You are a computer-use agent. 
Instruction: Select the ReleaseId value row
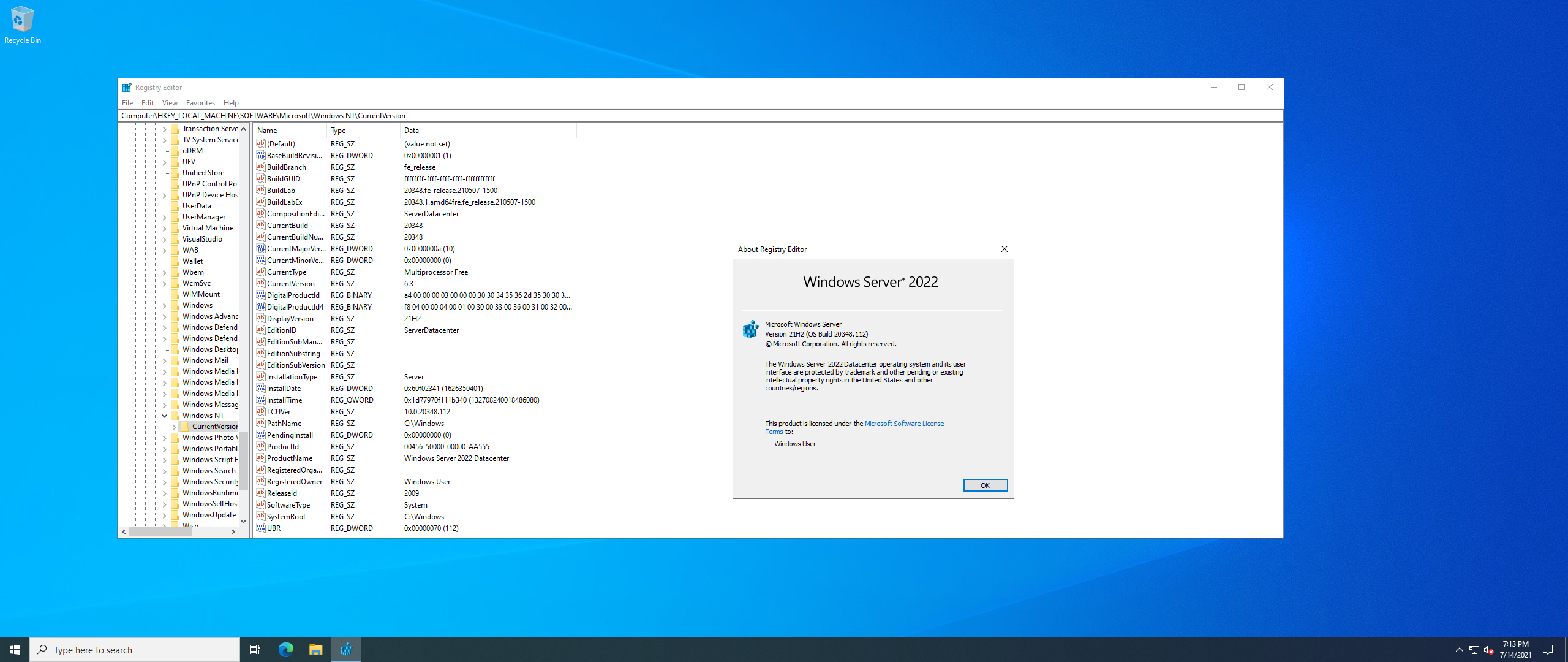click(415, 493)
